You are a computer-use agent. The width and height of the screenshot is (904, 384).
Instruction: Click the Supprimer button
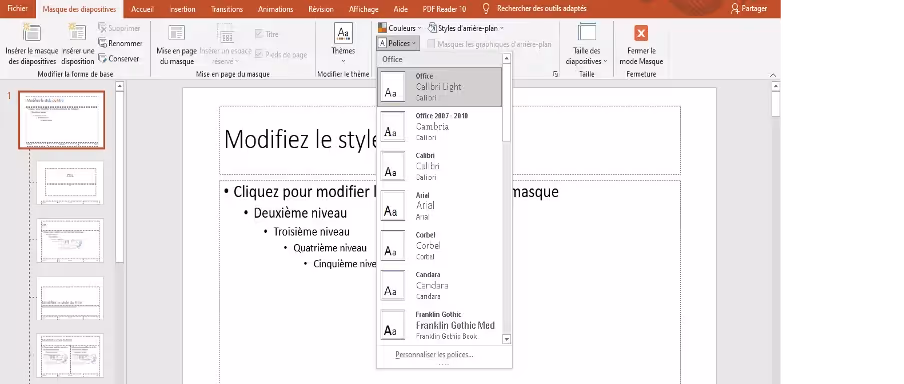point(119,28)
